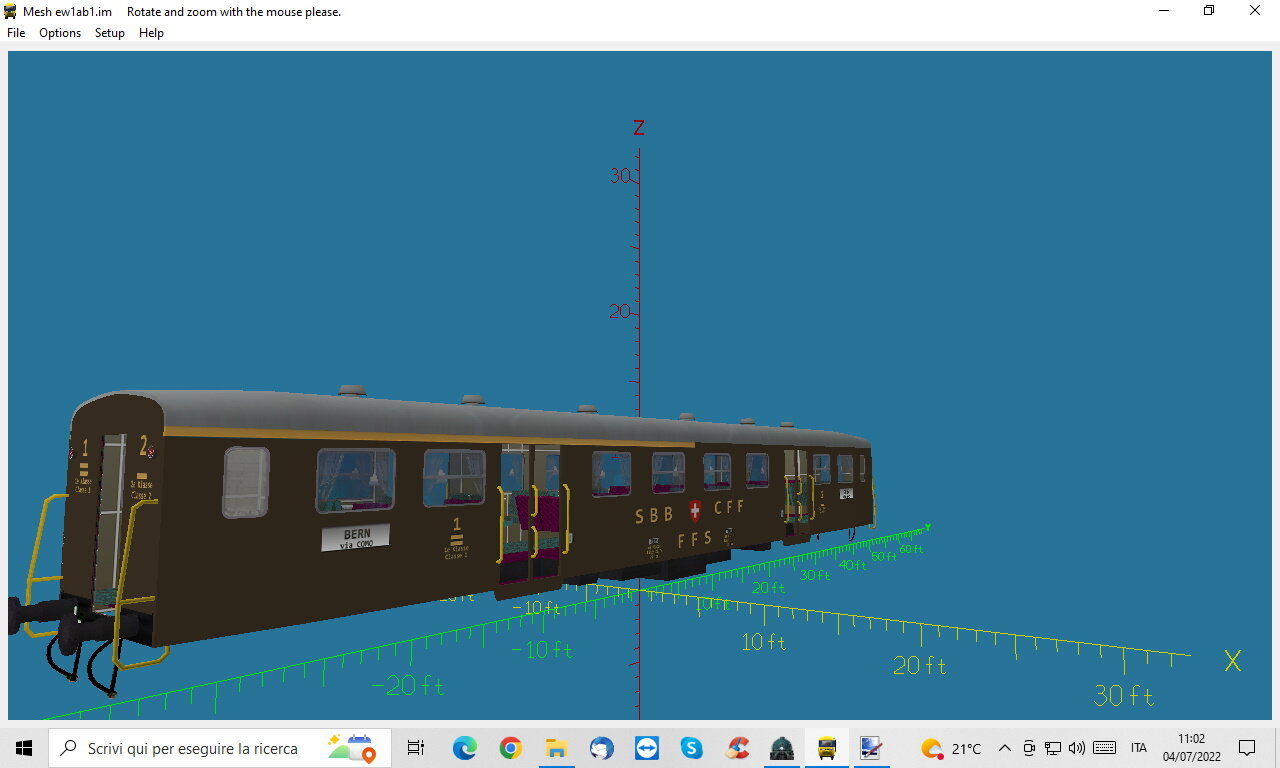
Task: Select the yellow train mesh viewer taskbar icon
Action: click(x=827, y=748)
